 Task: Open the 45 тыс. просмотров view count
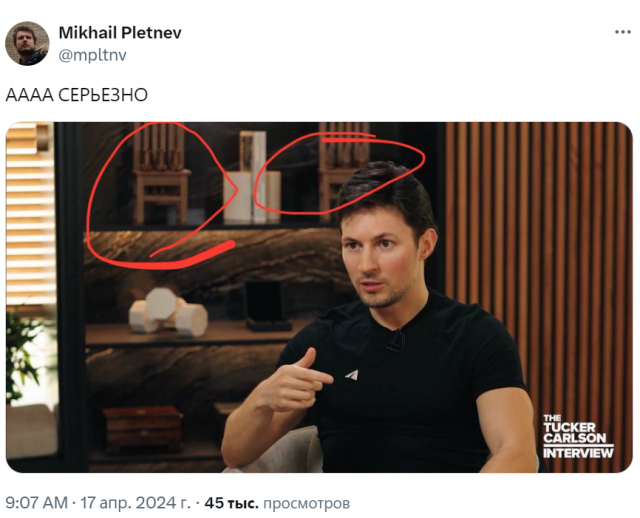click(277, 503)
